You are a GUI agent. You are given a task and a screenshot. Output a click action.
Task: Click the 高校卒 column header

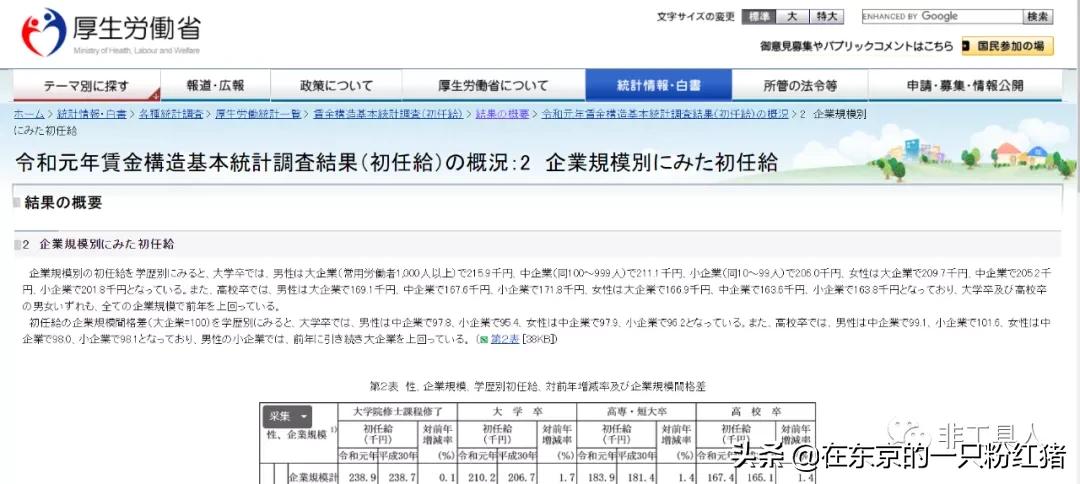756,410
